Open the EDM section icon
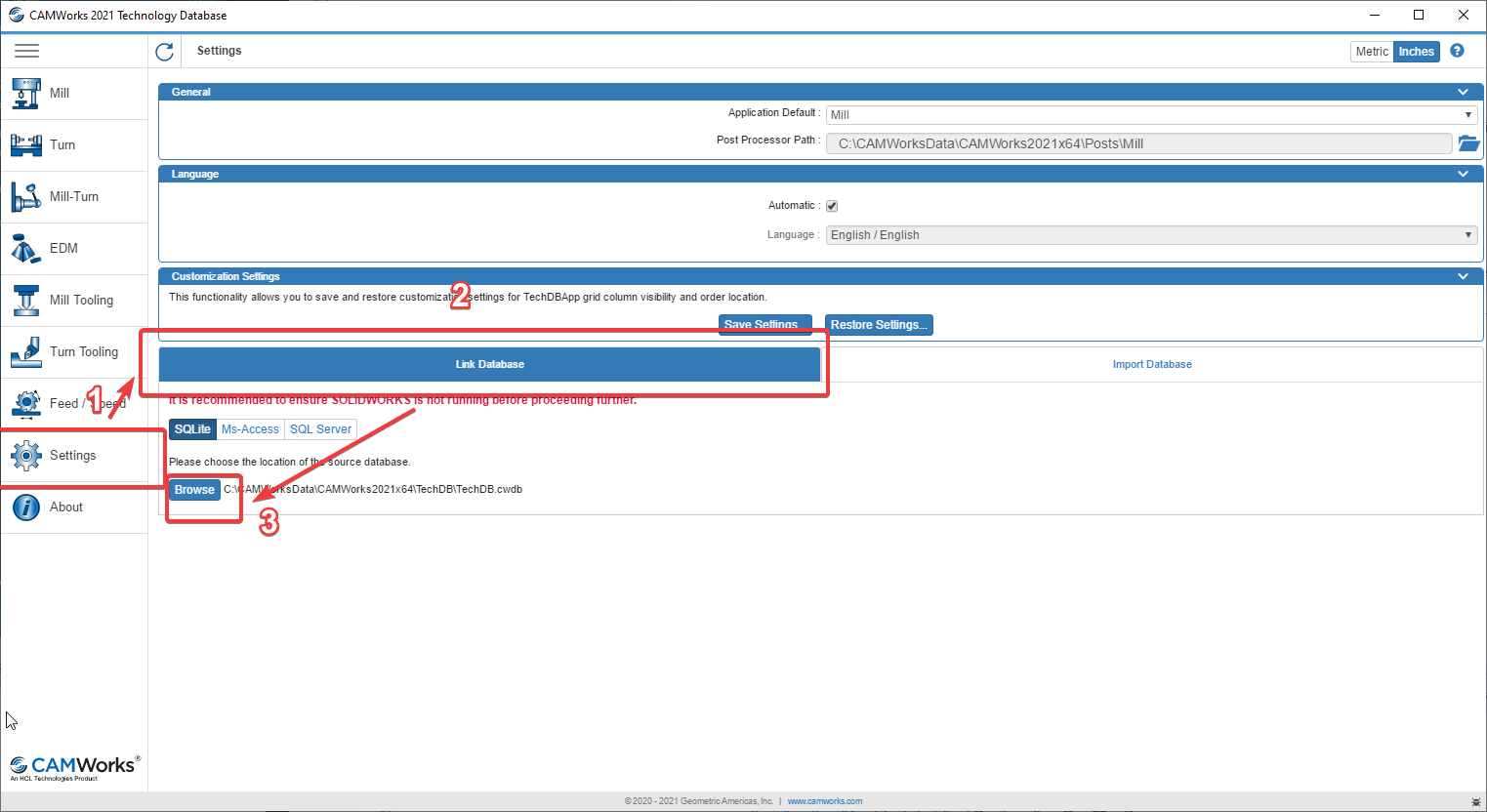The height and width of the screenshot is (812, 1487). [x=26, y=249]
